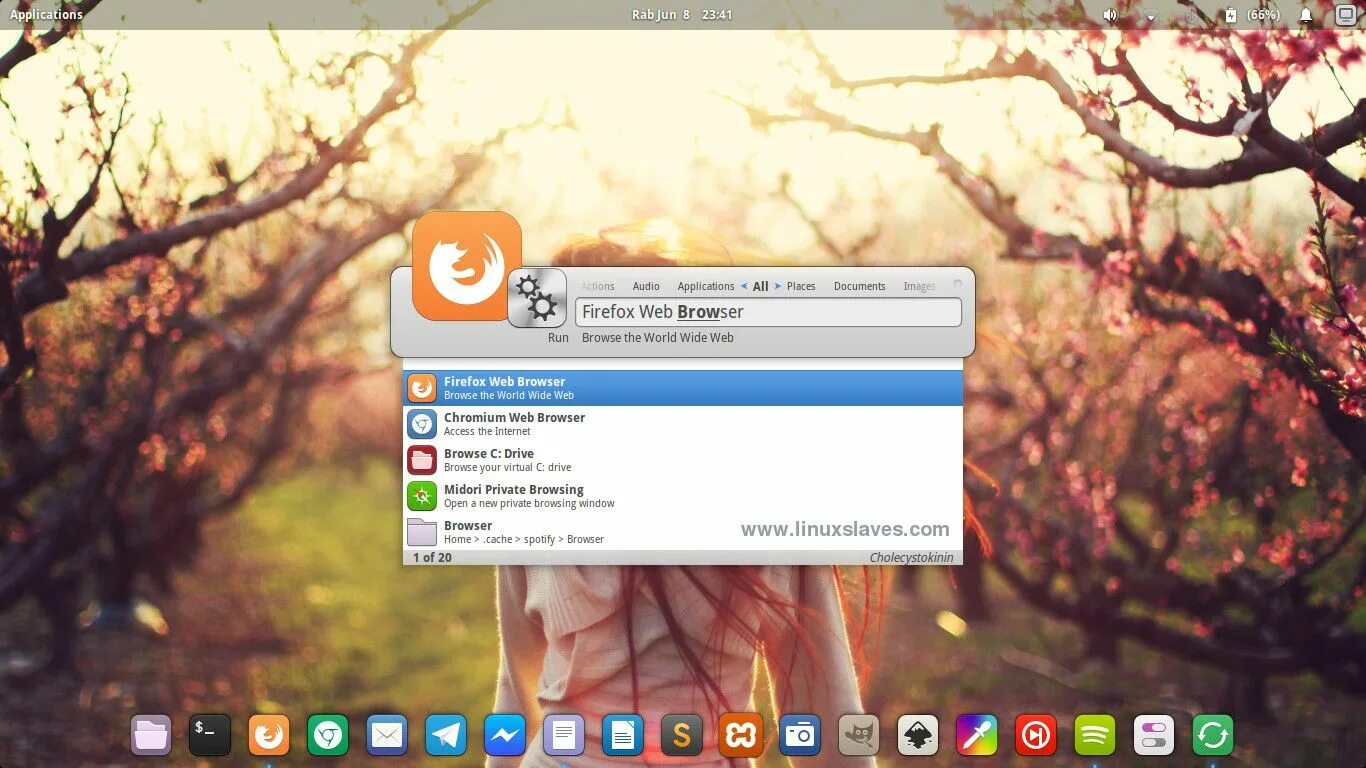This screenshot has width=1366, height=768.
Task: Launch XAMPP from the dock
Action: click(741, 736)
